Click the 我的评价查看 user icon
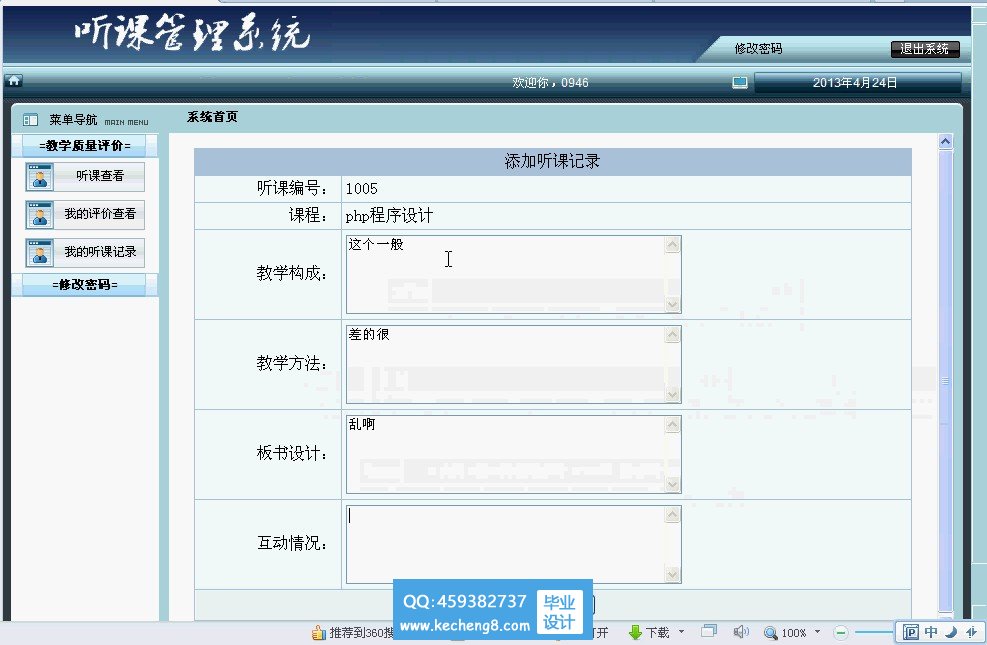987x645 pixels. (40, 215)
